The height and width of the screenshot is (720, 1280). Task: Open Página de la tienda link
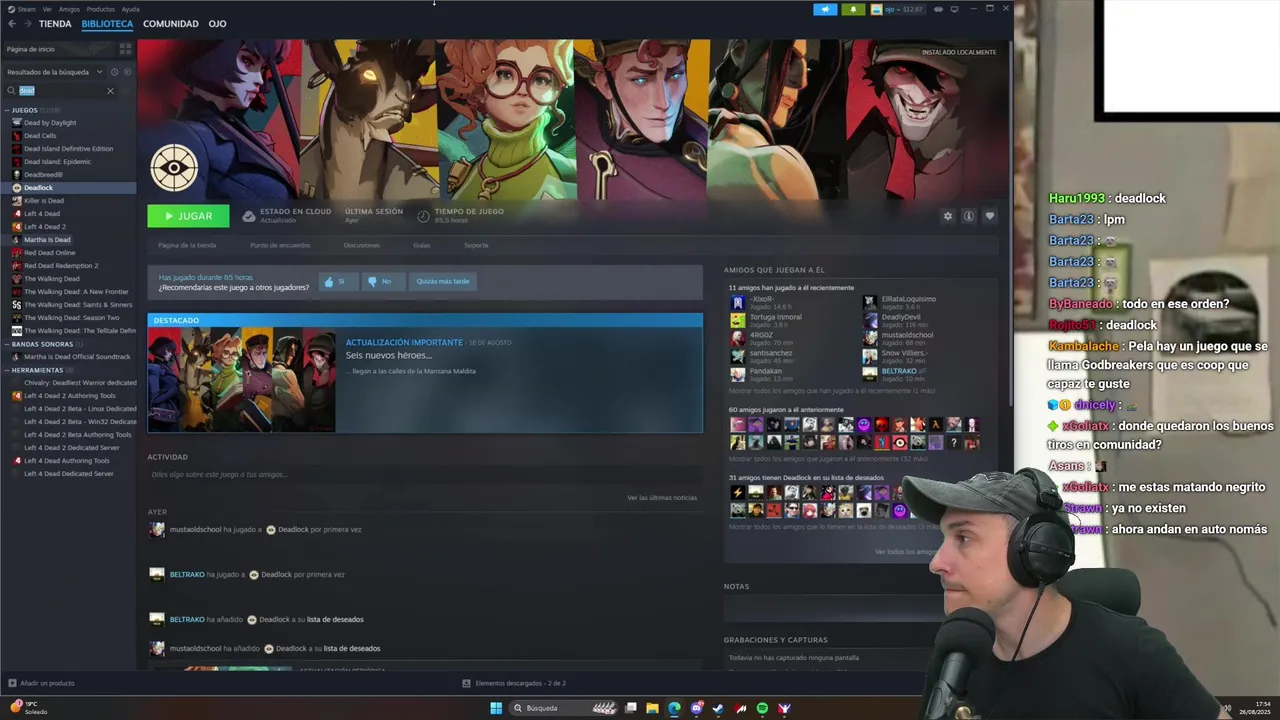coord(187,245)
